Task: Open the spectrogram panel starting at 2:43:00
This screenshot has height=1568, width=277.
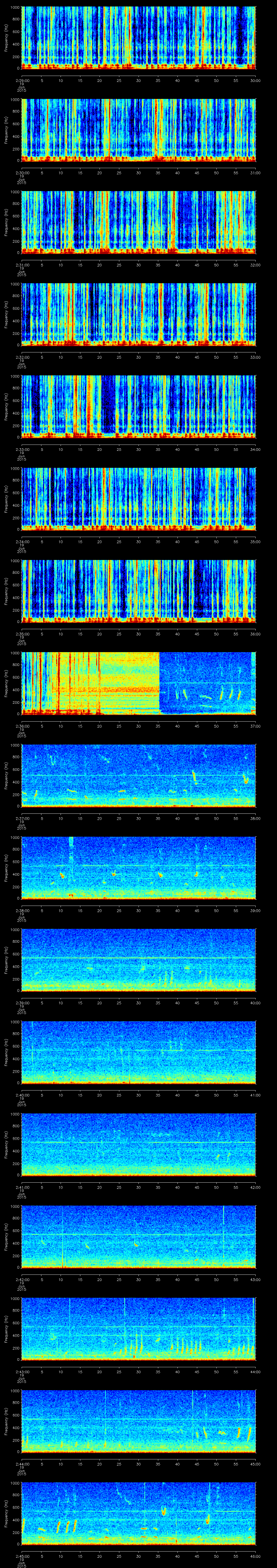Action: [x=139, y=1329]
